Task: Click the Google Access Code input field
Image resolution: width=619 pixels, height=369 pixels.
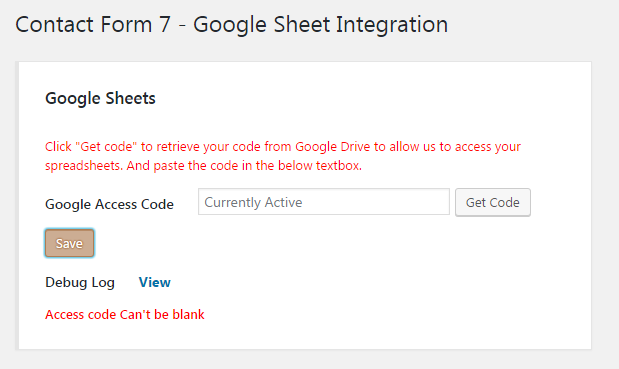Action: (324, 202)
